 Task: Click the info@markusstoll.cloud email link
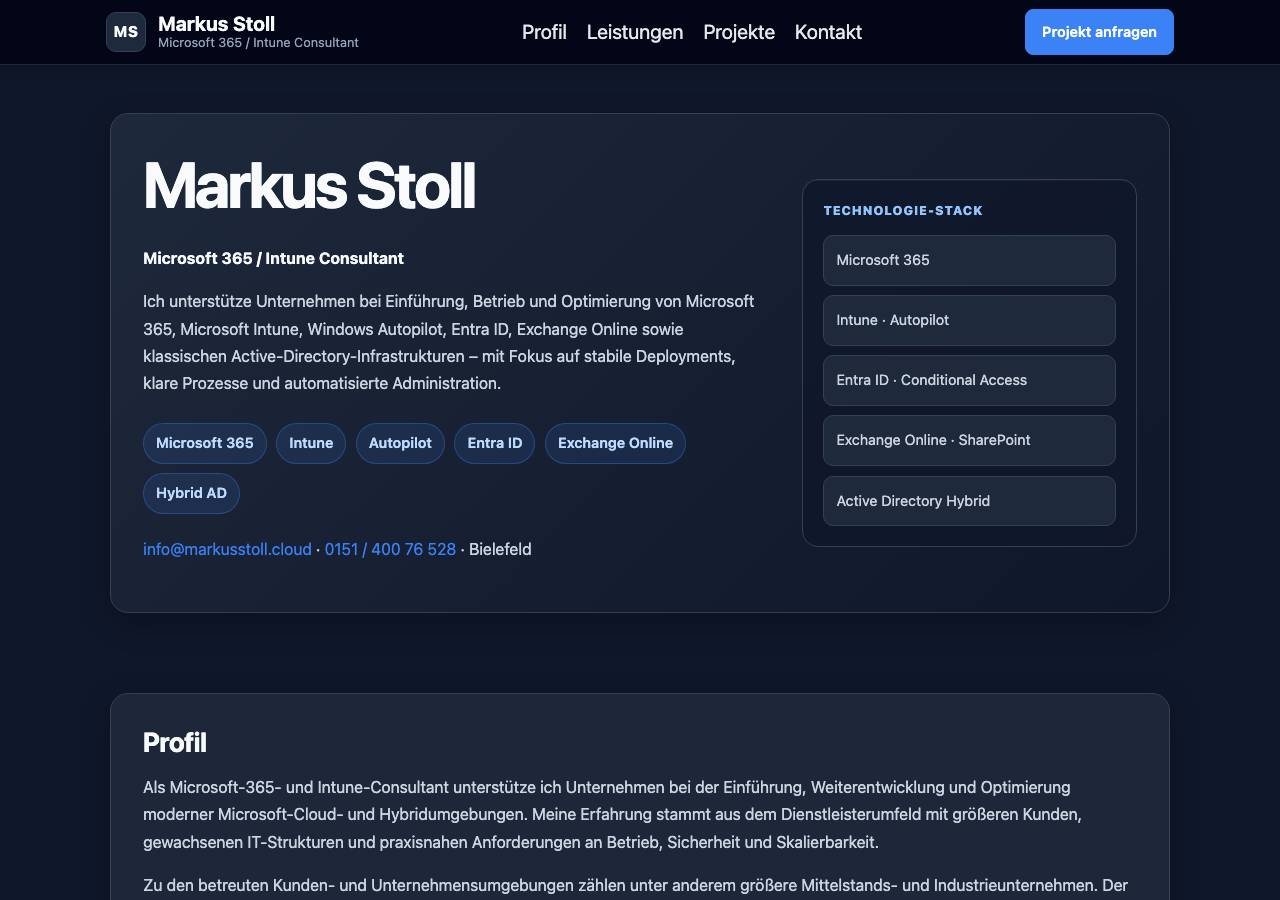point(227,549)
